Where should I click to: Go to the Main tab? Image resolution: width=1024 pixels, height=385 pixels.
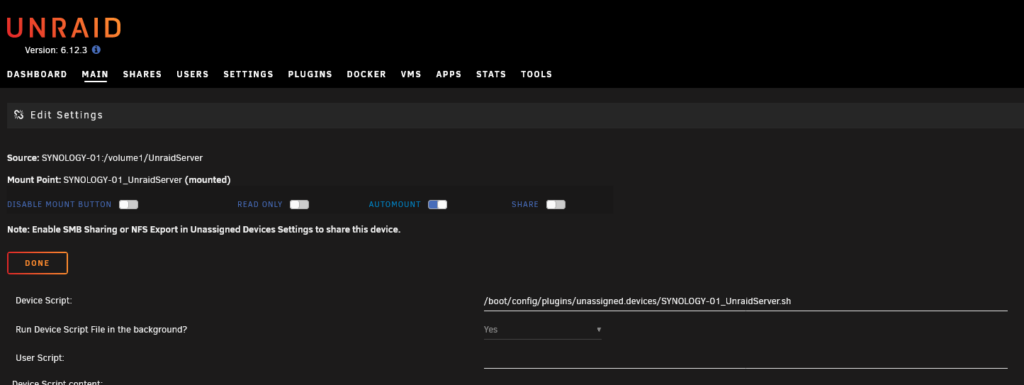pyautogui.click(x=95, y=74)
